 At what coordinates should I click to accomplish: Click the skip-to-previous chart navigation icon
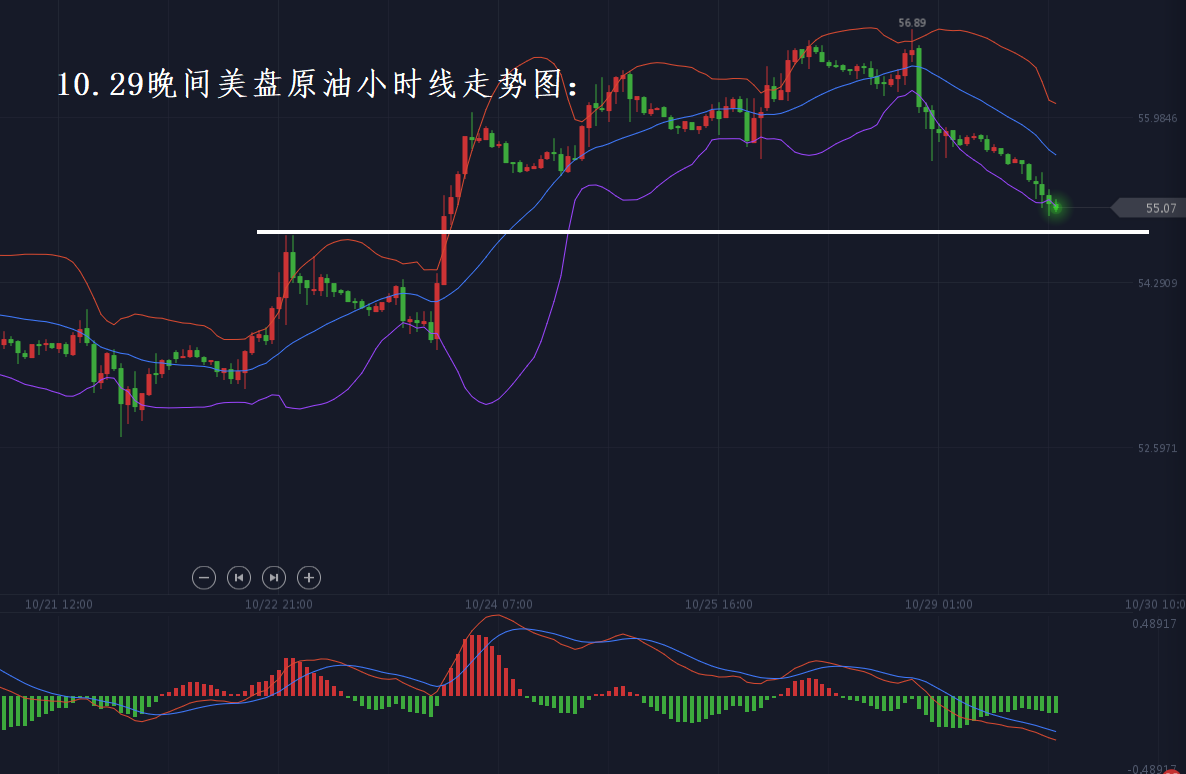coord(239,577)
